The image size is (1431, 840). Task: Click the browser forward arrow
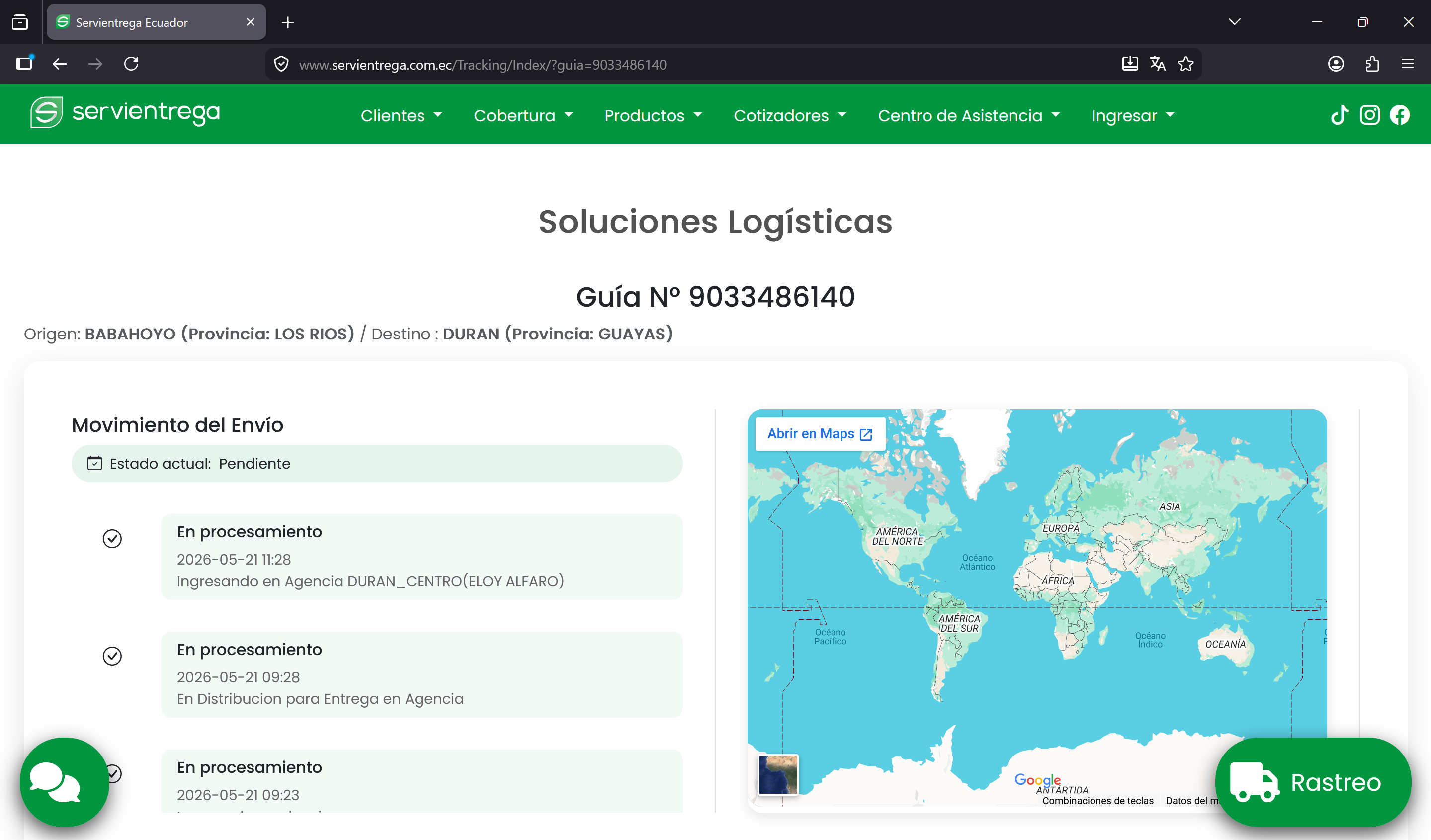point(95,64)
